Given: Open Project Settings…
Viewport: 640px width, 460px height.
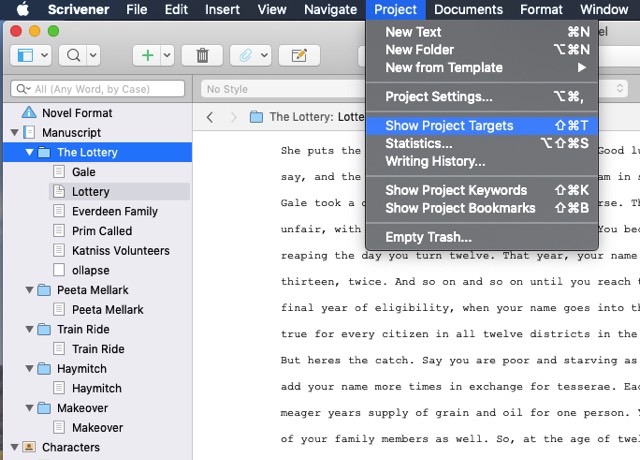Looking at the screenshot, I should [482, 97].
